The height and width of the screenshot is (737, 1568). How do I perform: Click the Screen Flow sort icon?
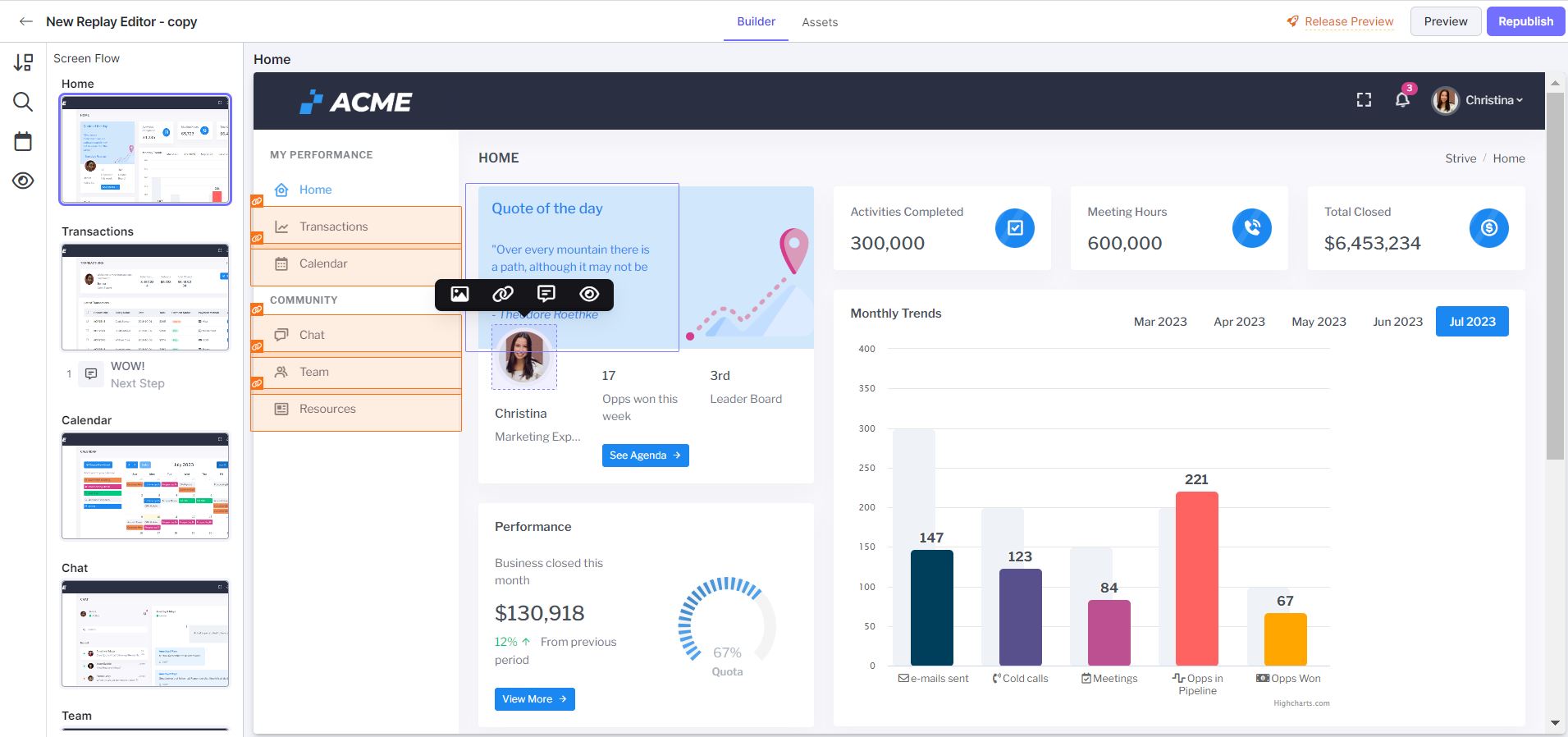pyautogui.click(x=23, y=62)
